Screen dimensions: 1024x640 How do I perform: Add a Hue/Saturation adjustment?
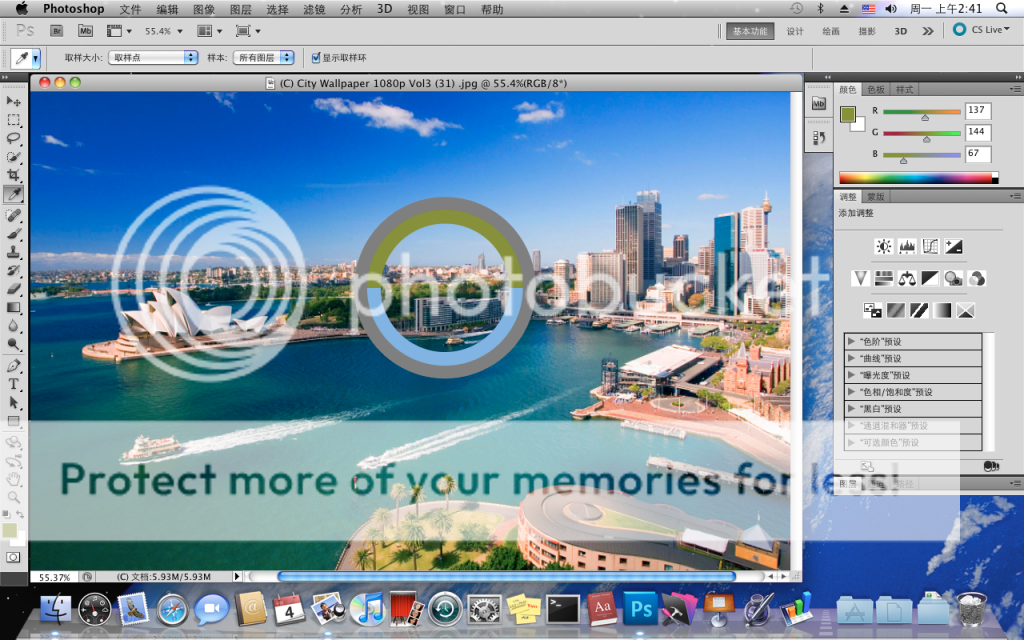883,278
